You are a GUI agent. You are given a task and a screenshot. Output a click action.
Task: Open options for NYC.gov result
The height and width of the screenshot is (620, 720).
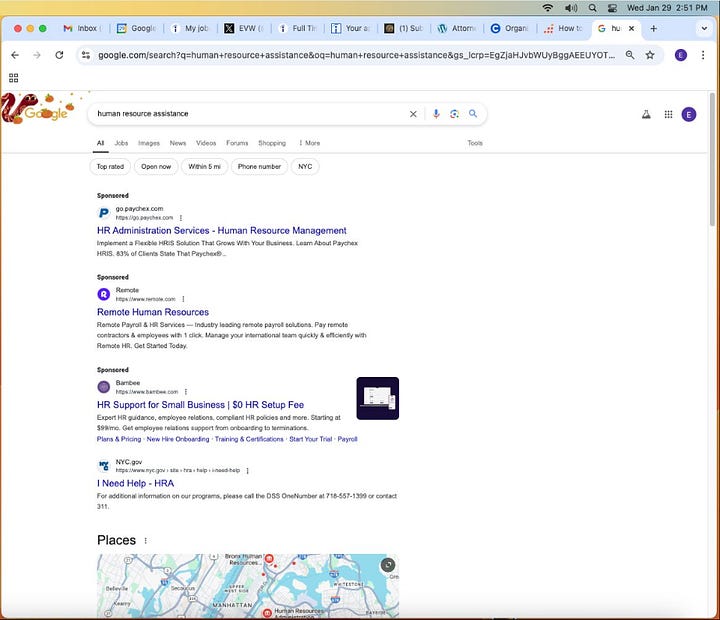[248, 471]
